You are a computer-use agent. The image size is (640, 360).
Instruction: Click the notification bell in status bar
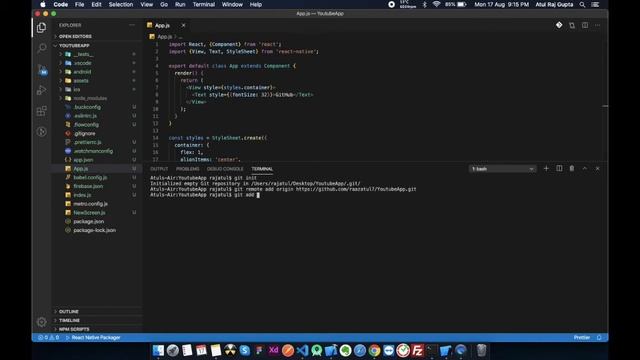coord(599,338)
